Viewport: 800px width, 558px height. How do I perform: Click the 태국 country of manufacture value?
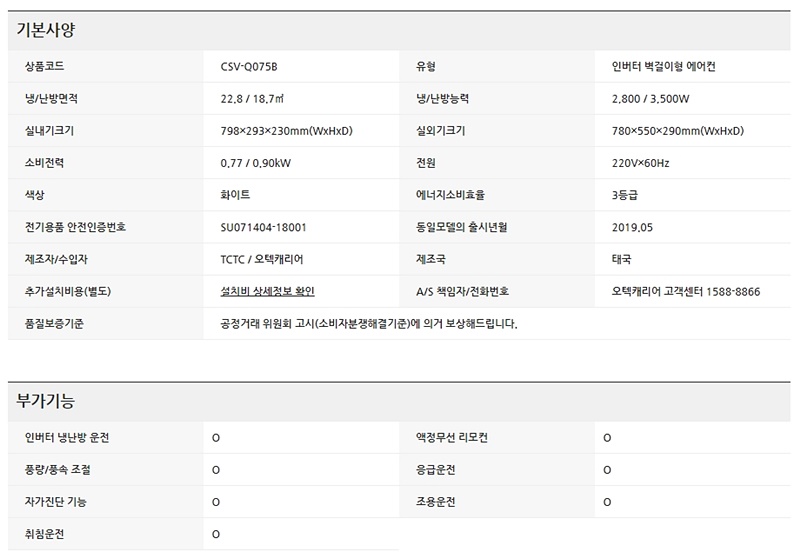pyautogui.click(x=621, y=259)
